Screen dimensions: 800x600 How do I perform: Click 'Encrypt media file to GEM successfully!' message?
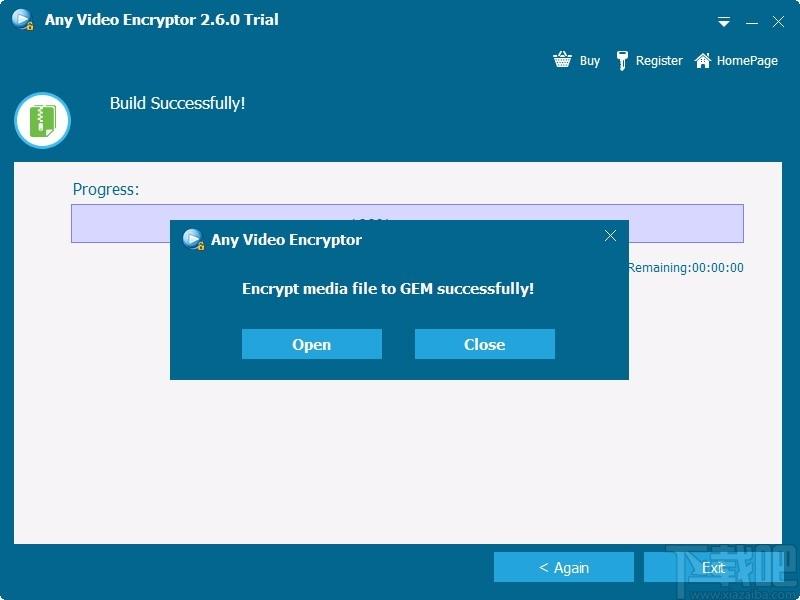(388, 289)
